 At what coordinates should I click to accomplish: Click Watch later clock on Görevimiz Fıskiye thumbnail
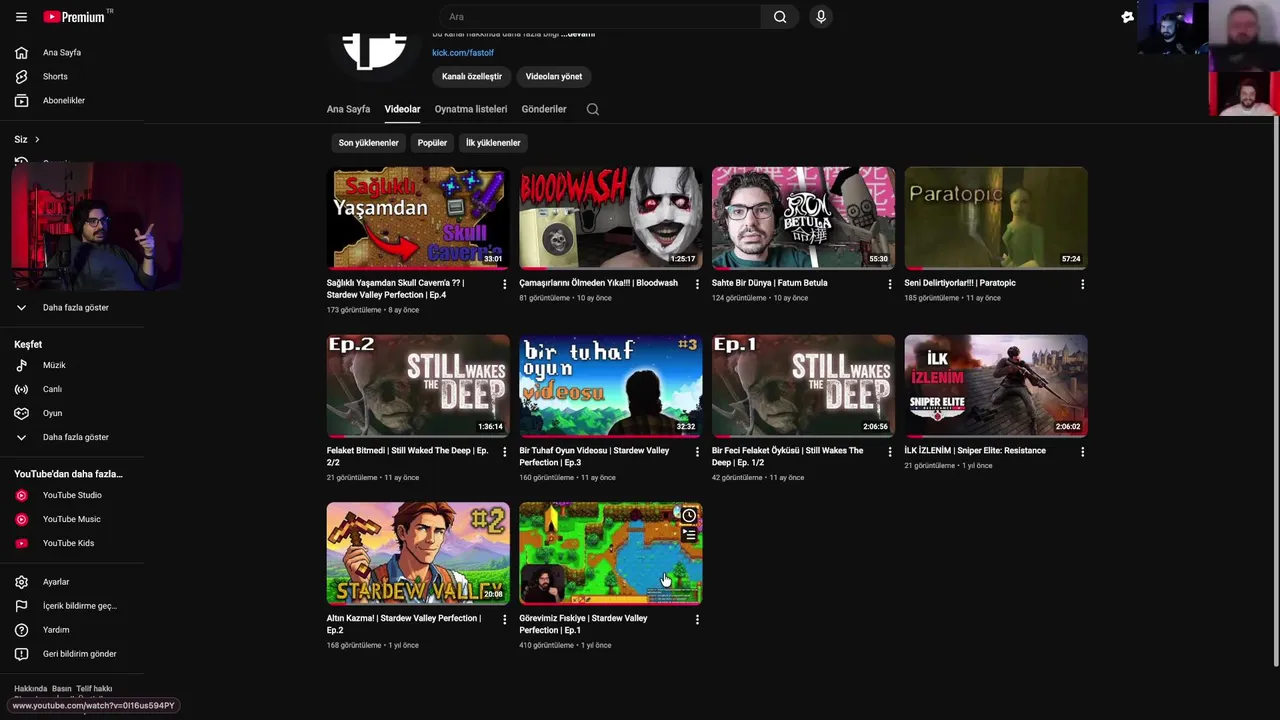coord(689,516)
